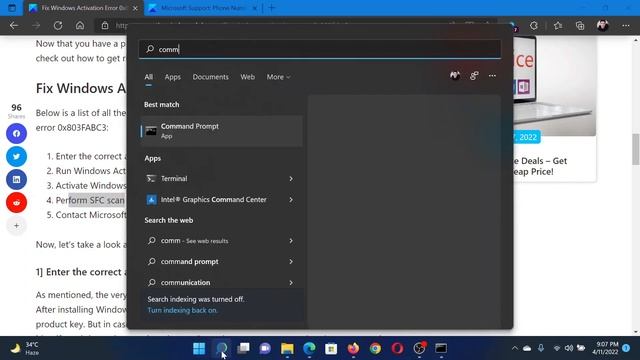Open the Windows Start button

tap(199, 348)
